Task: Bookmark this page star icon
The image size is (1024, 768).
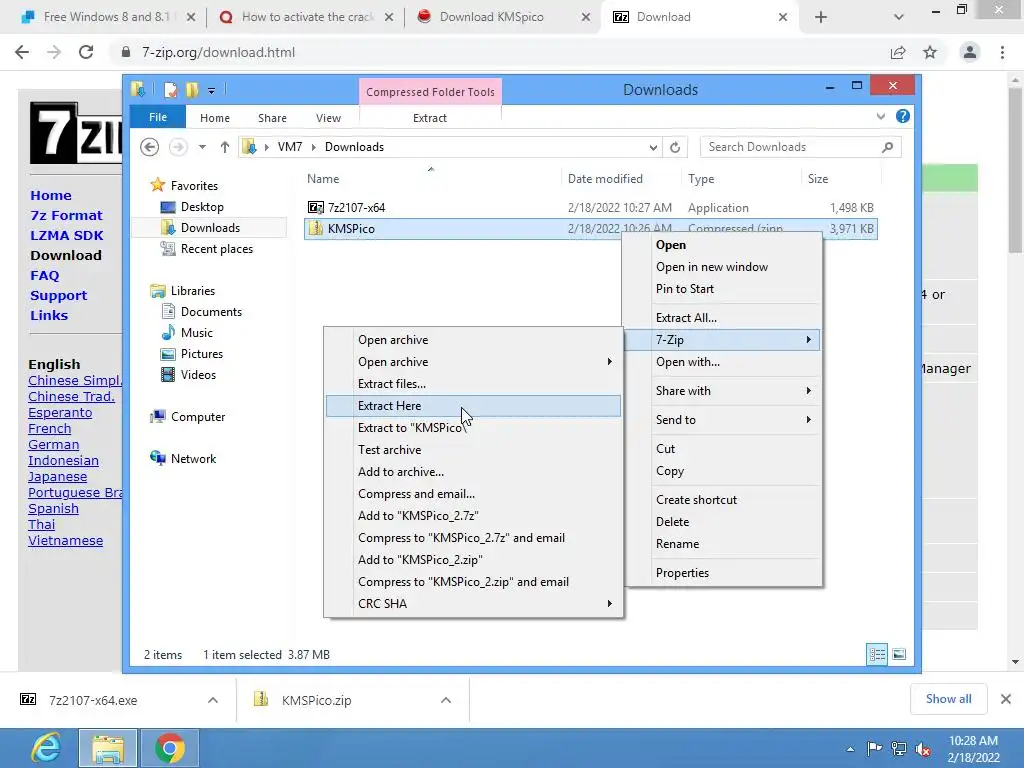Action: coord(930,52)
